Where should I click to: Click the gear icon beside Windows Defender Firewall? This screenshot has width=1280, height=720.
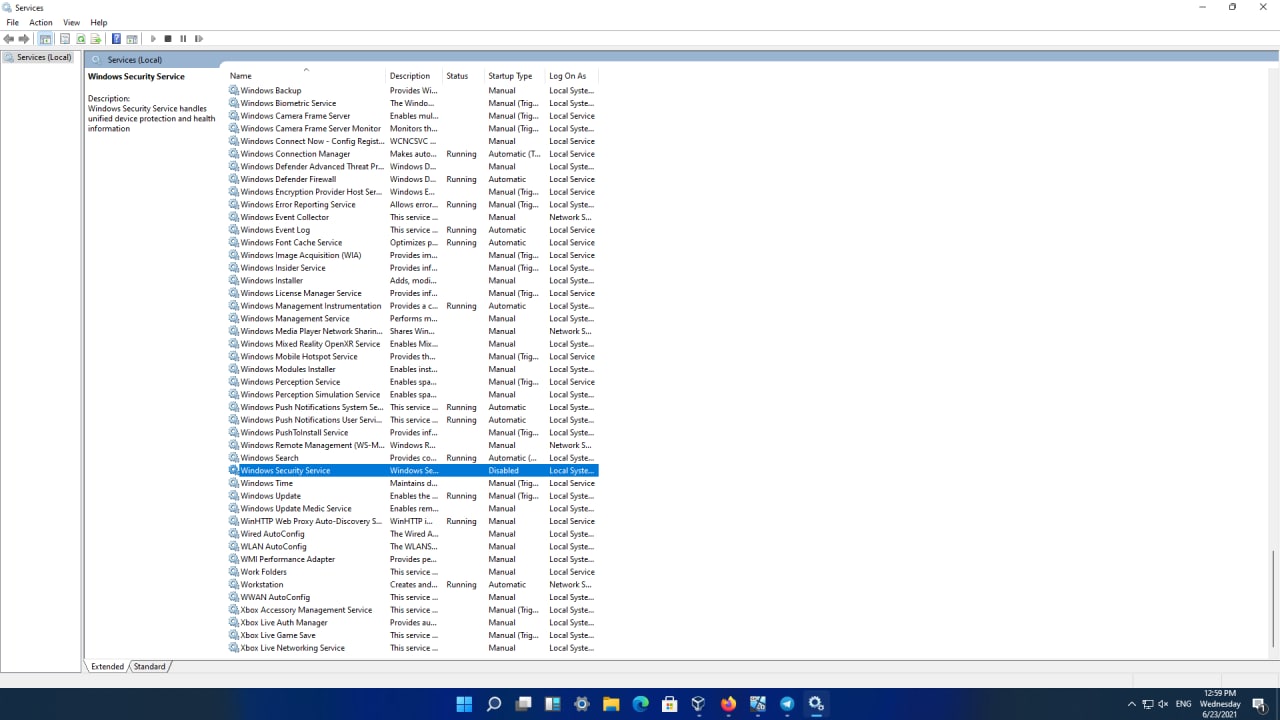coord(234,180)
